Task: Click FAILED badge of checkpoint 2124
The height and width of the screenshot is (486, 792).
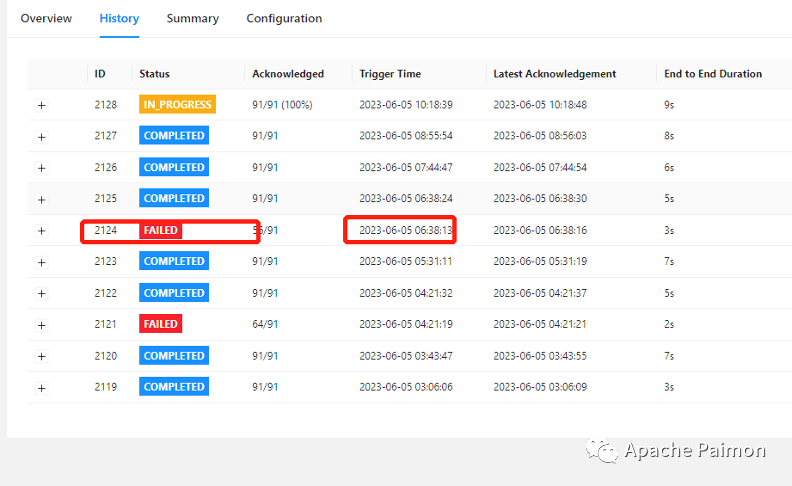Action: (x=161, y=230)
